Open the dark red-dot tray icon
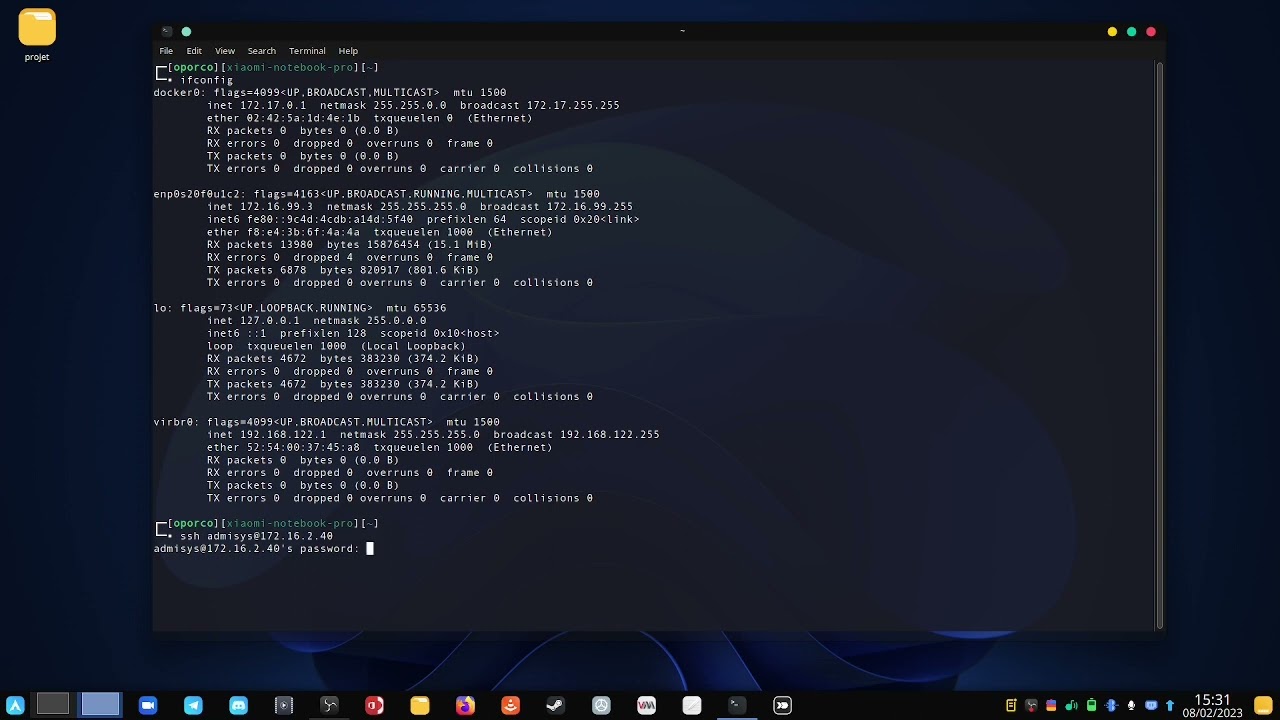1280x720 pixels. [x=1031, y=705]
